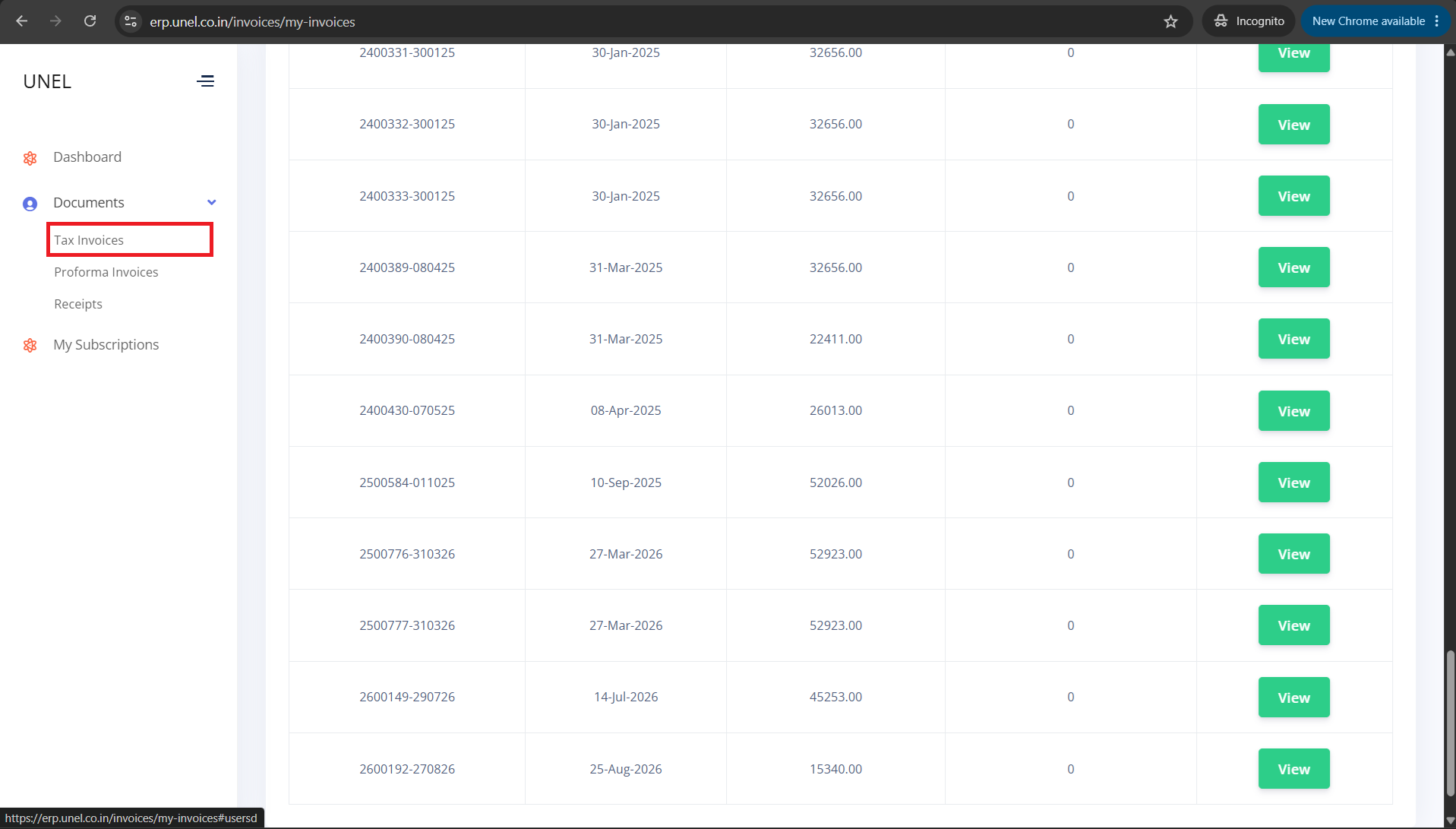Open Tax Invoices page

point(89,240)
